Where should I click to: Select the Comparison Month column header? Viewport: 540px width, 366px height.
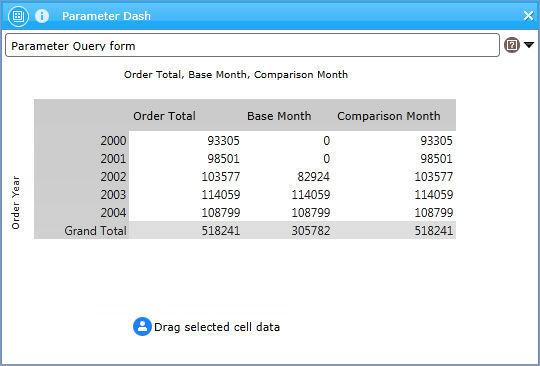(x=388, y=116)
